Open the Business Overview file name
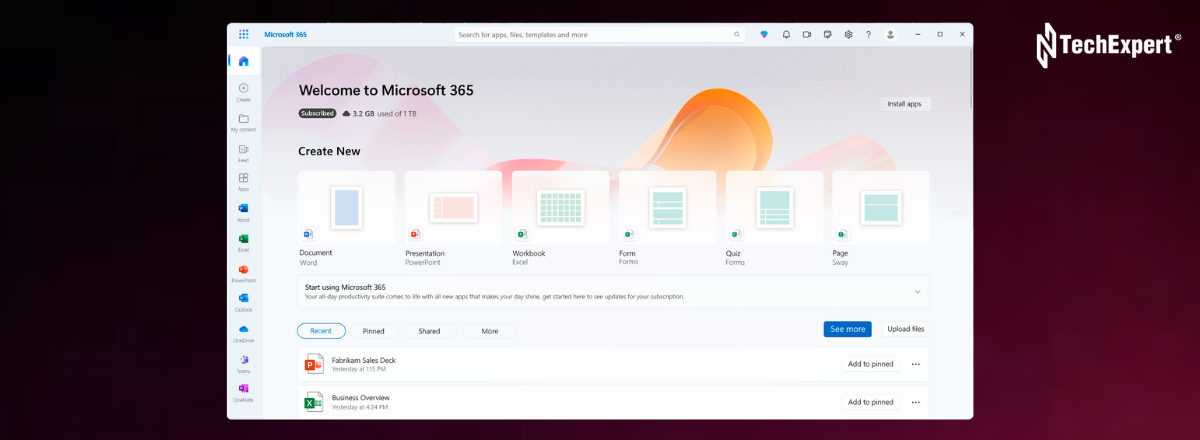Image resolution: width=1200 pixels, height=440 pixels. (361, 398)
